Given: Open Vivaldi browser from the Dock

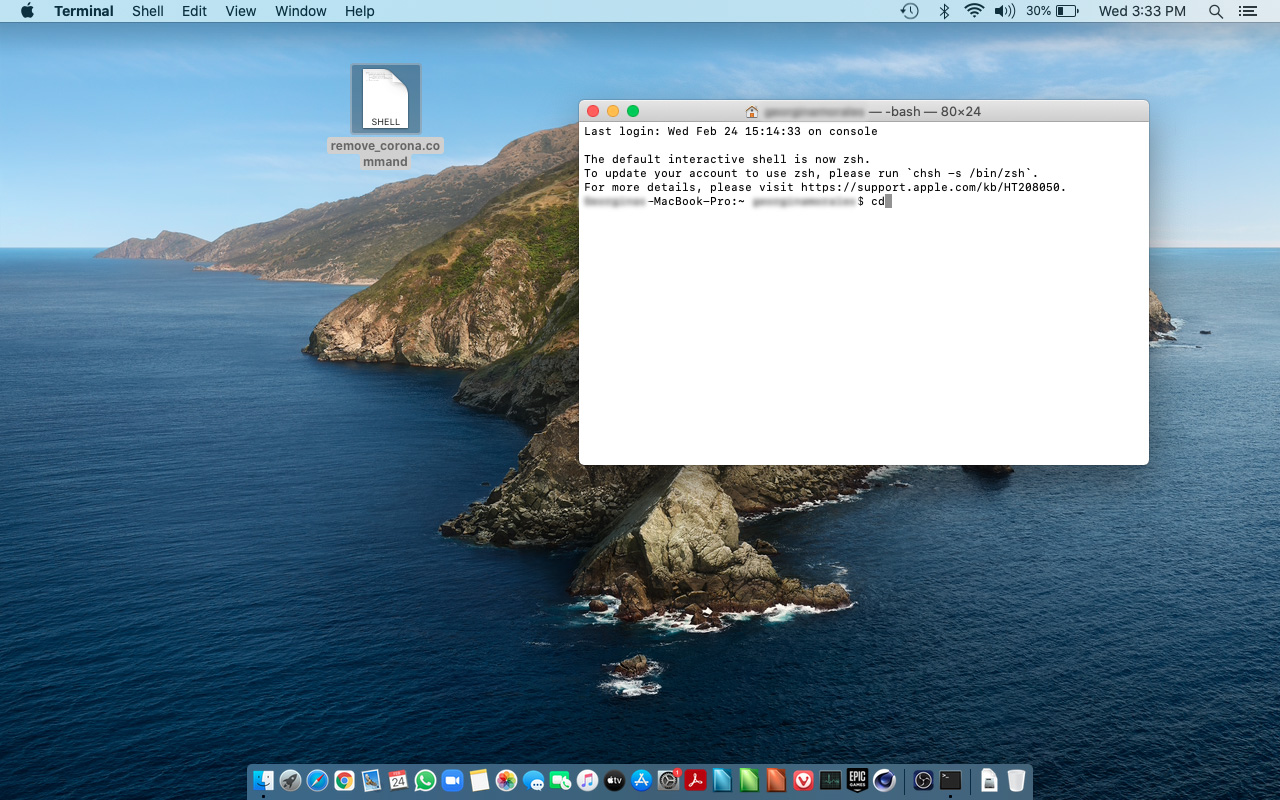Looking at the screenshot, I should [x=802, y=780].
